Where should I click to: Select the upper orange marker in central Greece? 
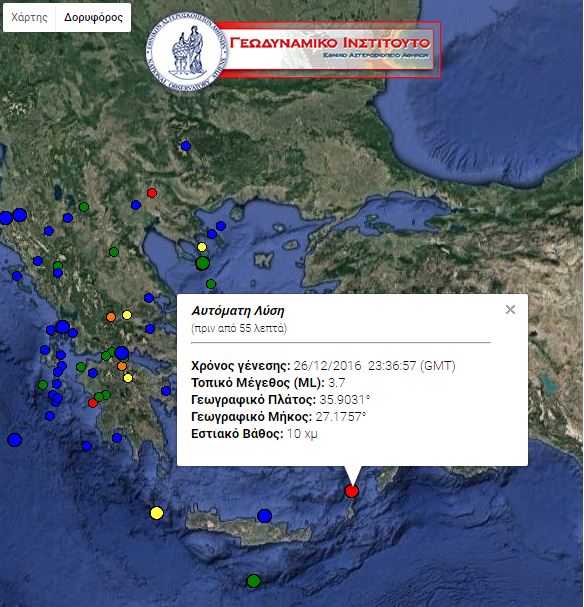pos(111,317)
